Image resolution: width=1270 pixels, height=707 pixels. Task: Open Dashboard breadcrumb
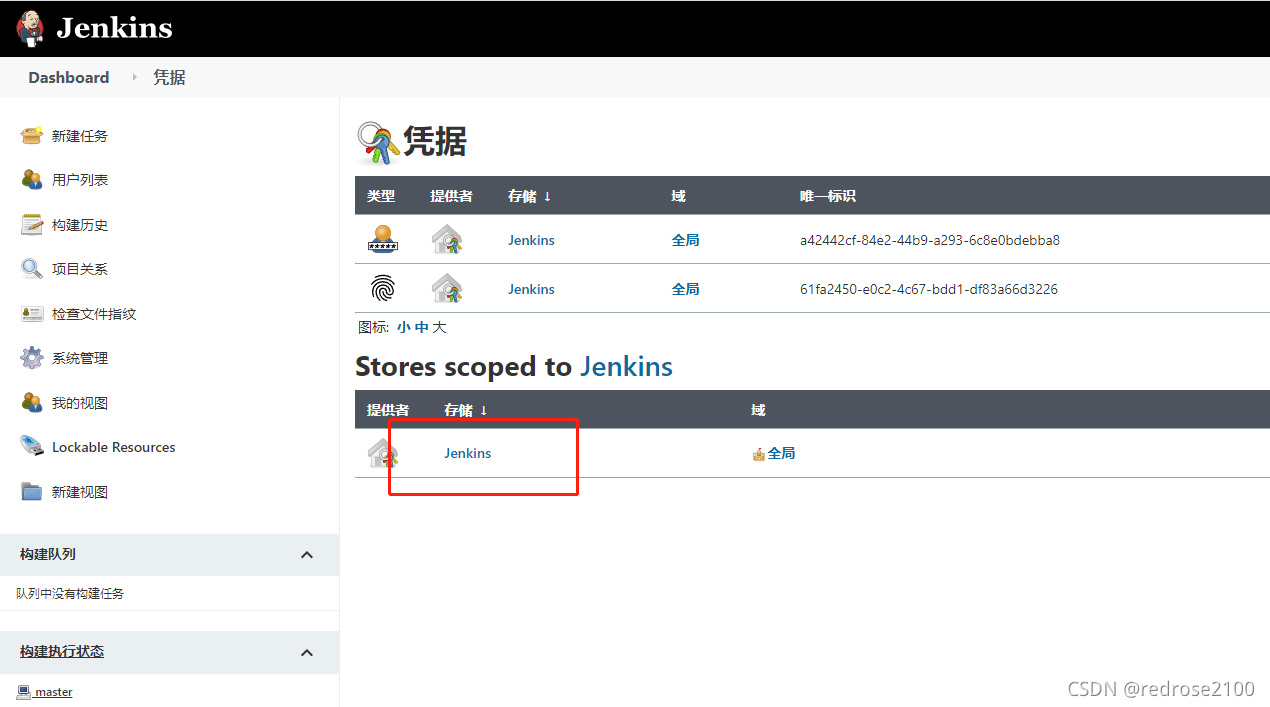coord(69,77)
